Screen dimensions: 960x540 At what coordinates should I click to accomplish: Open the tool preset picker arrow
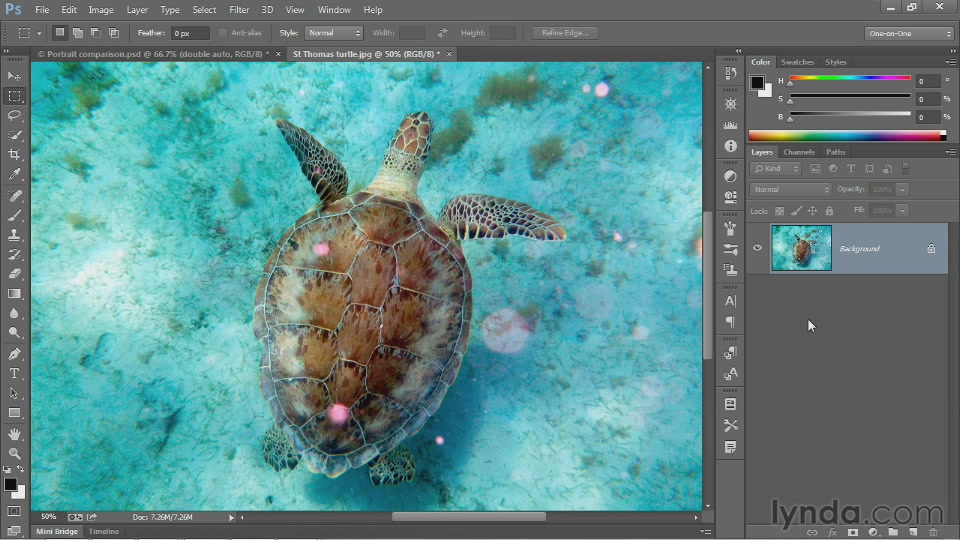coord(39,33)
